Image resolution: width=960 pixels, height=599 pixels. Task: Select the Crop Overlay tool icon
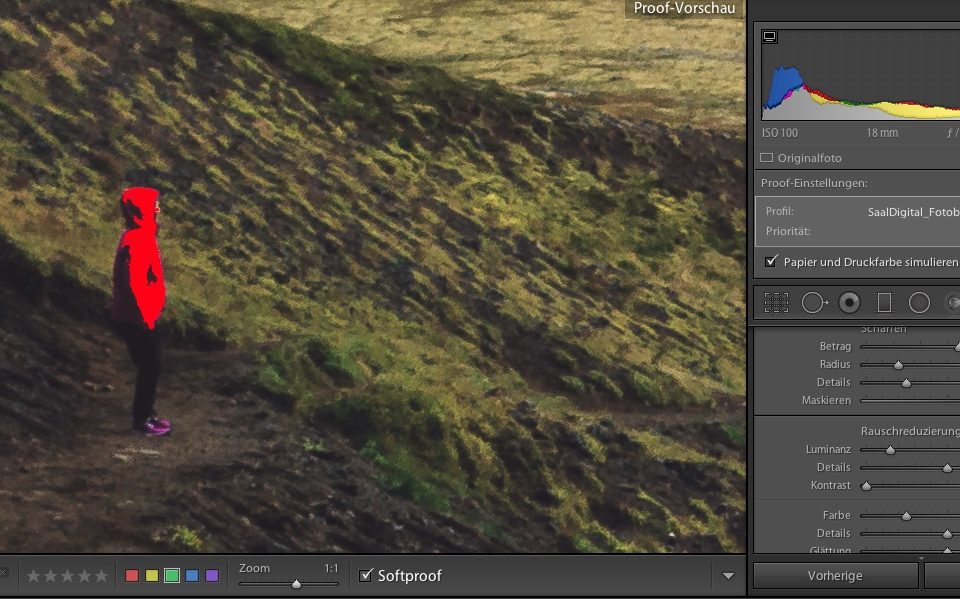tap(776, 302)
